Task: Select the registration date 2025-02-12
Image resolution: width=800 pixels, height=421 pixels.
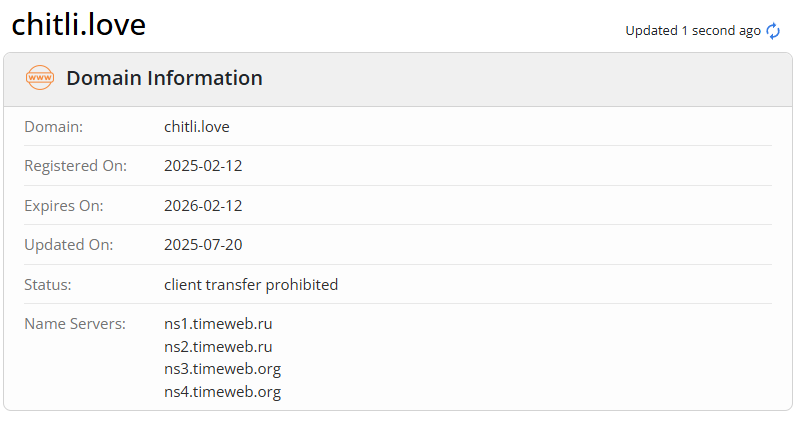Action: [203, 166]
